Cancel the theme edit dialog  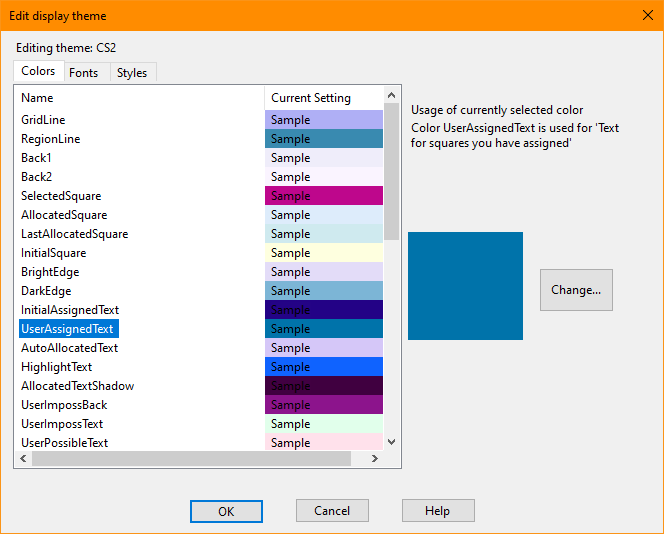pyautogui.click(x=332, y=511)
